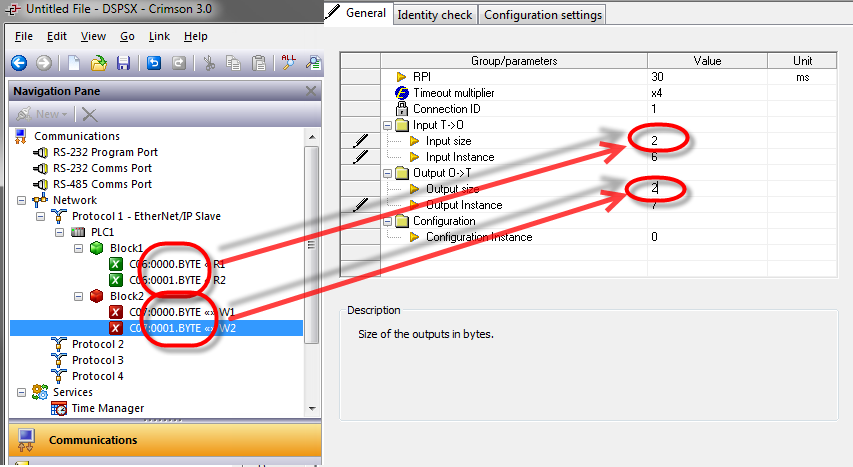Collapse Protocol 1 - EtherNet/IP Slave node
Viewport: 853px width, 467px height.
[40, 217]
